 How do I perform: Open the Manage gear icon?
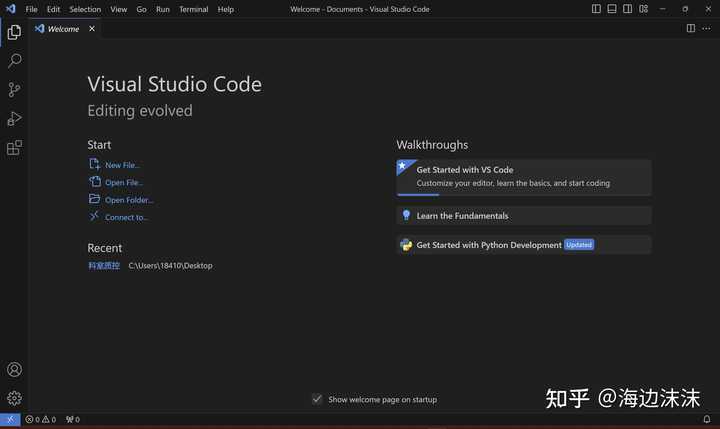[x=14, y=398]
